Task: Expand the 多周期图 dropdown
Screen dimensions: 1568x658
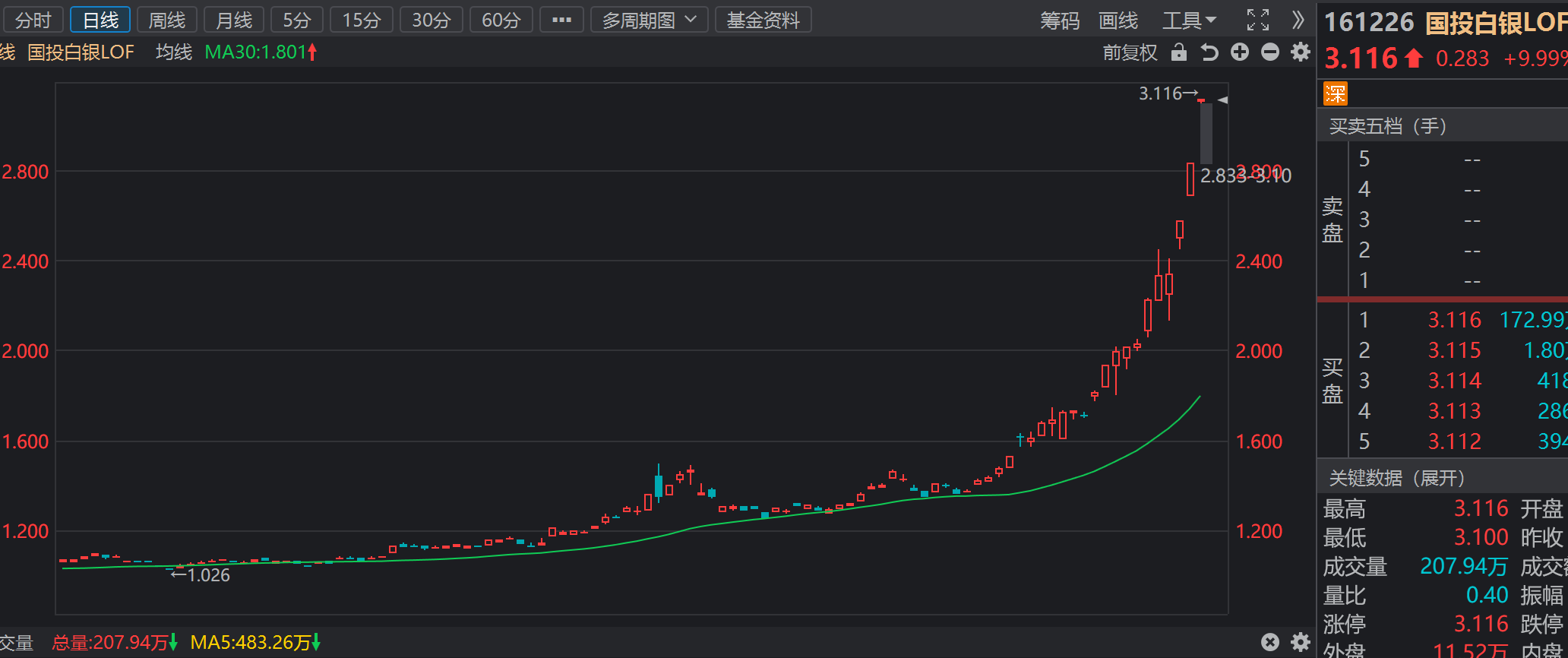Action: pyautogui.click(x=649, y=21)
